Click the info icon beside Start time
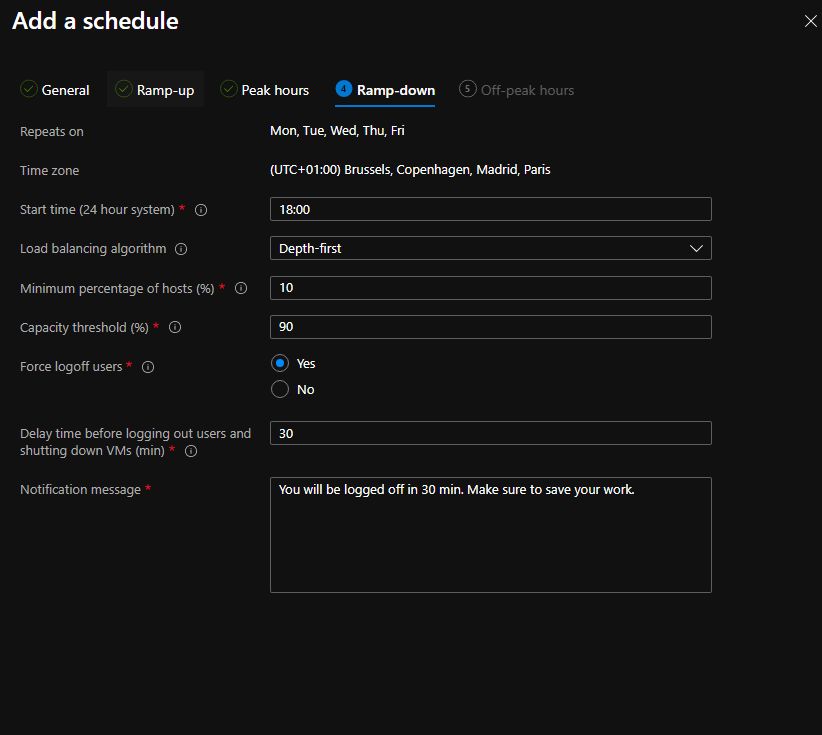The image size is (822, 735). (x=202, y=210)
